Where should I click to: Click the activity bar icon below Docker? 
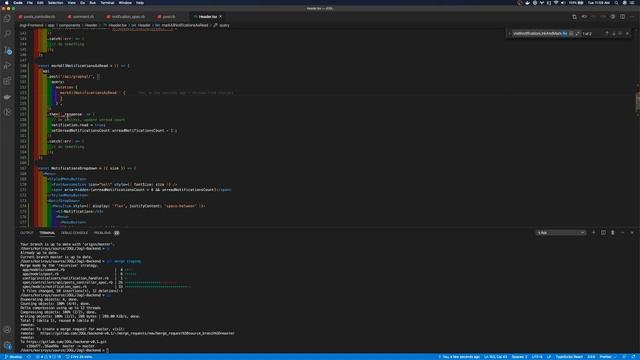[x=7, y=112]
